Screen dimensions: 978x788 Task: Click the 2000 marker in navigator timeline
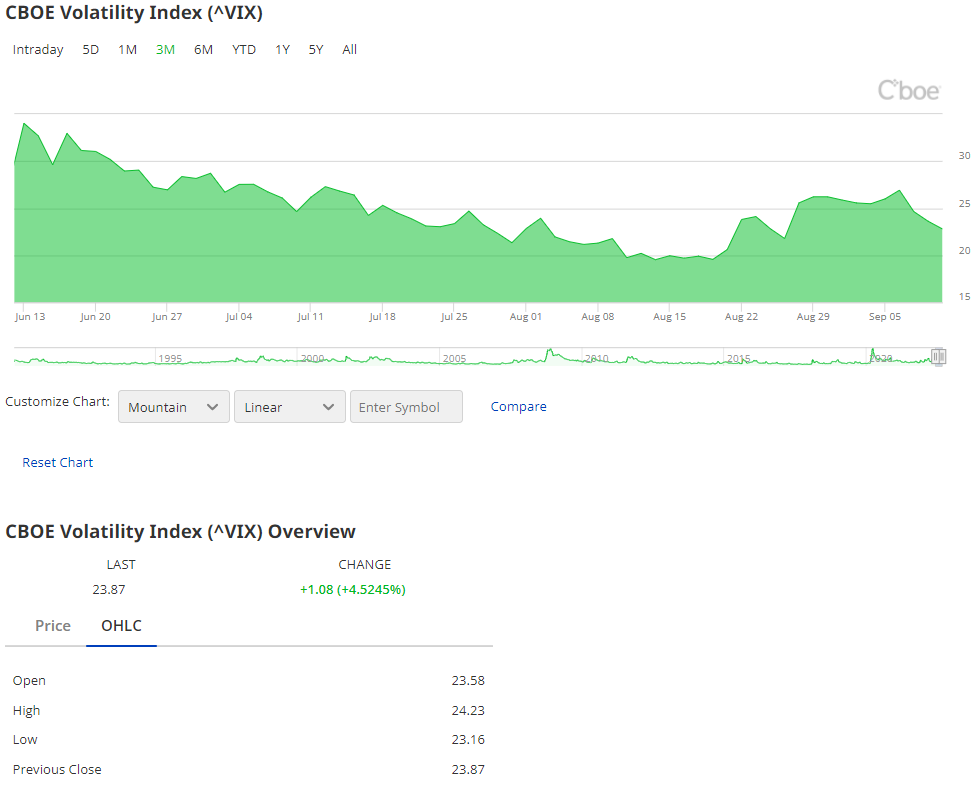pyautogui.click(x=312, y=359)
